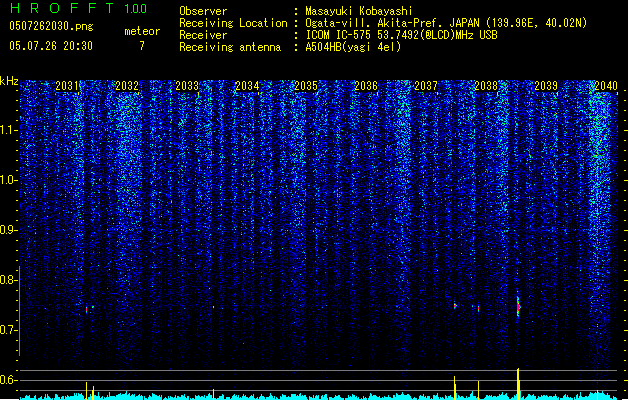
Task: Click the 0.7 kHz axis label
Action: coord(9,330)
